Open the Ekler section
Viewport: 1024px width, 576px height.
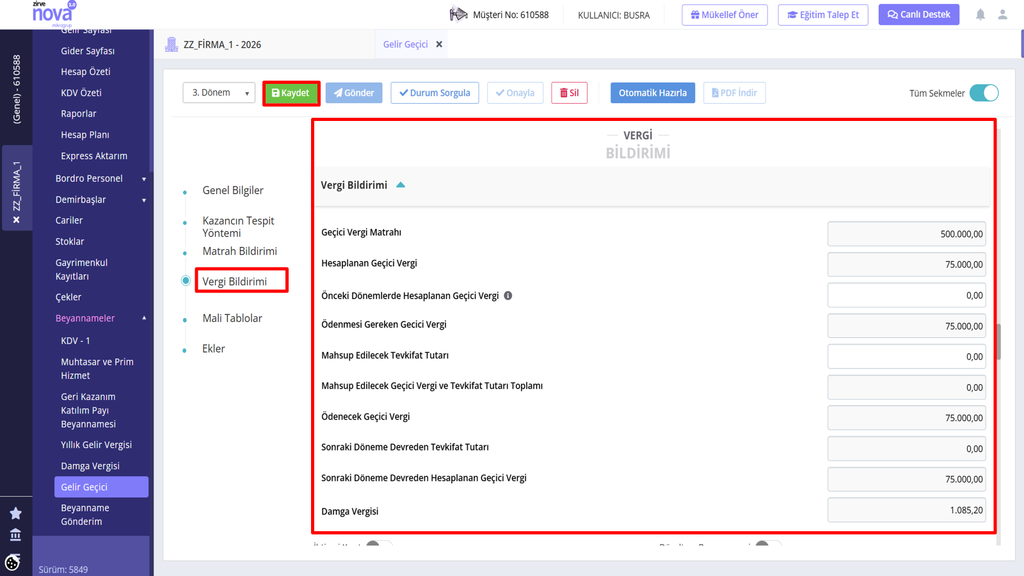214,349
